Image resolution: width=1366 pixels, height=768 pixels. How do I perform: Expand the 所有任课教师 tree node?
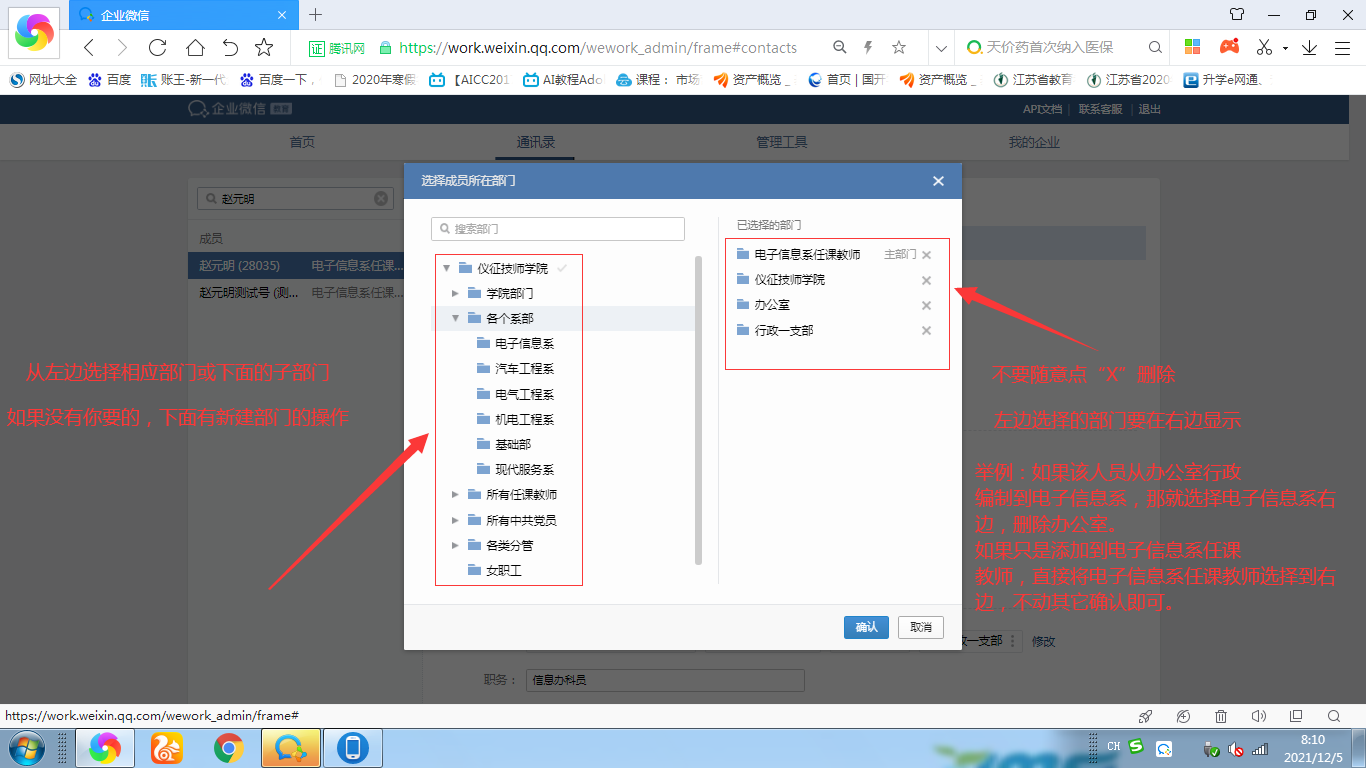pyautogui.click(x=455, y=494)
